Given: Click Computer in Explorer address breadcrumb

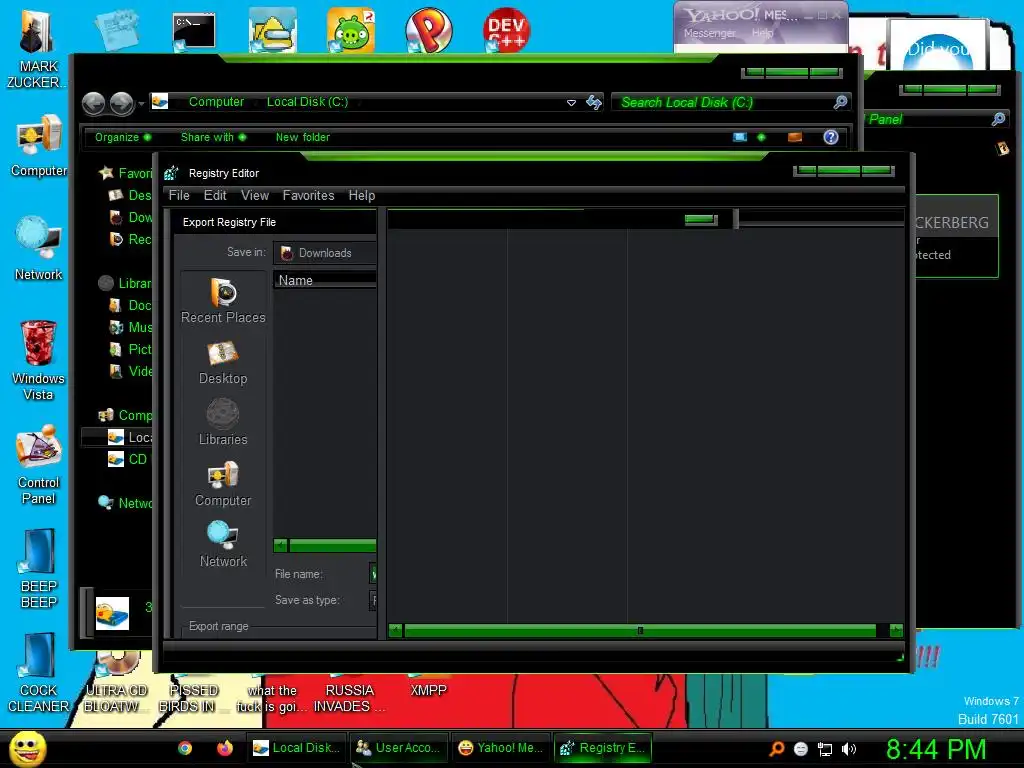Looking at the screenshot, I should tap(216, 102).
